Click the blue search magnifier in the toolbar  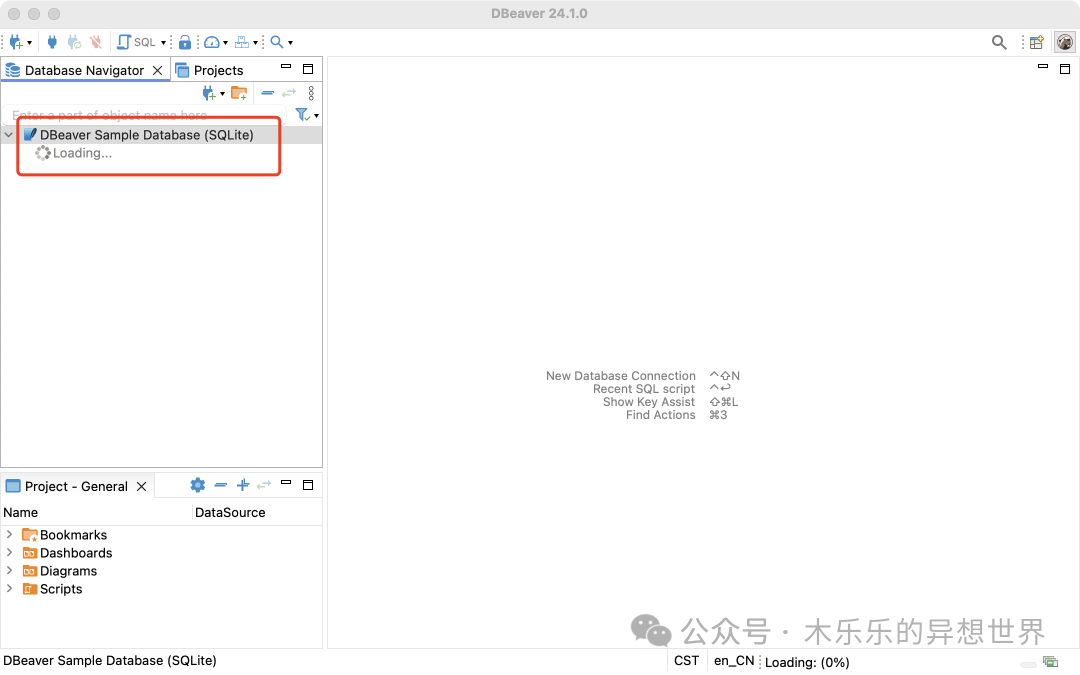pos(277,42)
